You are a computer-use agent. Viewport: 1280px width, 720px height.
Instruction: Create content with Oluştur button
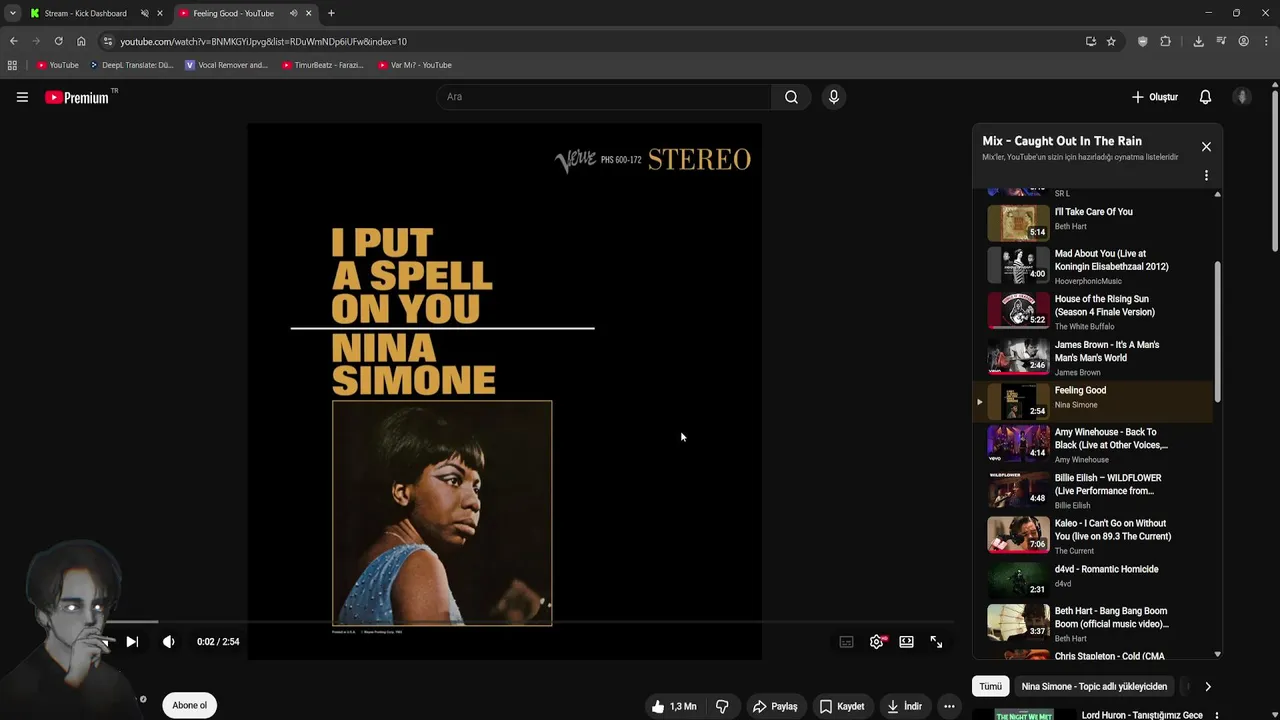1155,97
